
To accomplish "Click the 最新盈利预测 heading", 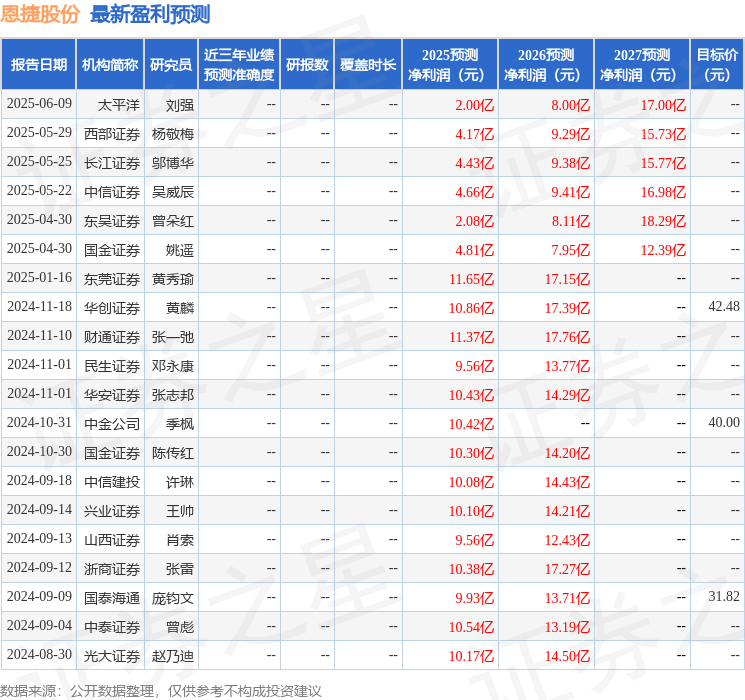I will pos(150,14).
